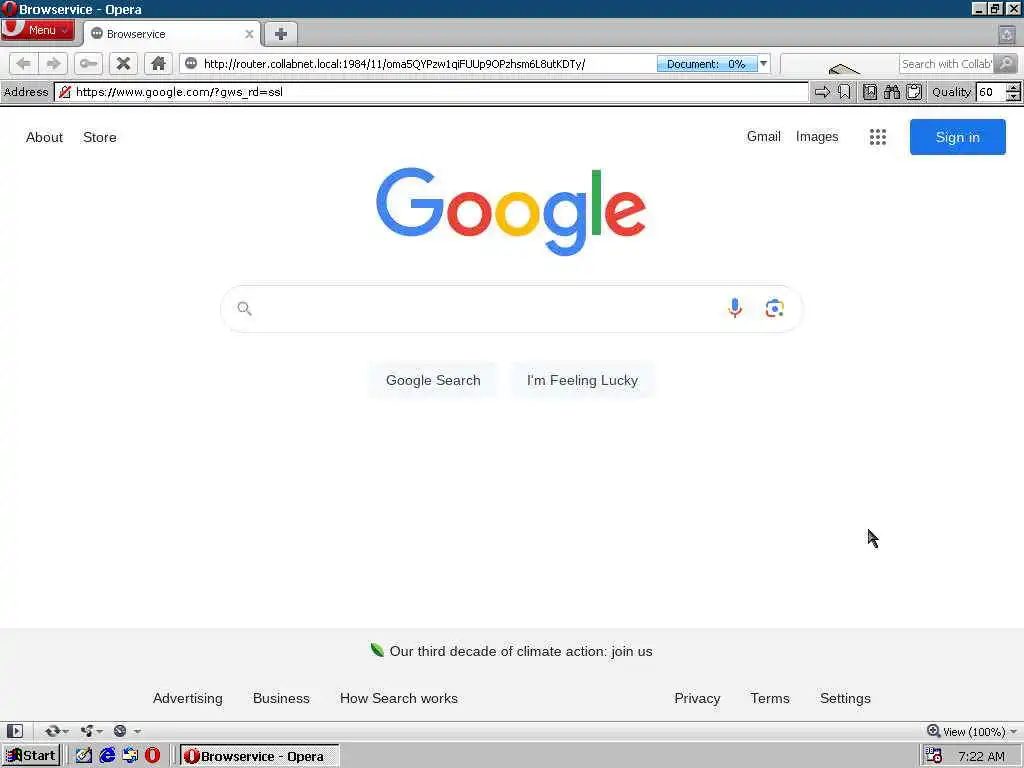Open the Google Store link
This screenshot has width=1024, height=768.
(100, 137)
